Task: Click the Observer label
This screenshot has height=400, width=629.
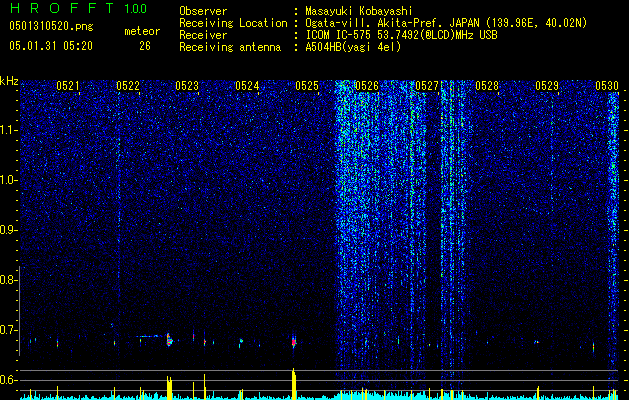Action: point(203,11)
